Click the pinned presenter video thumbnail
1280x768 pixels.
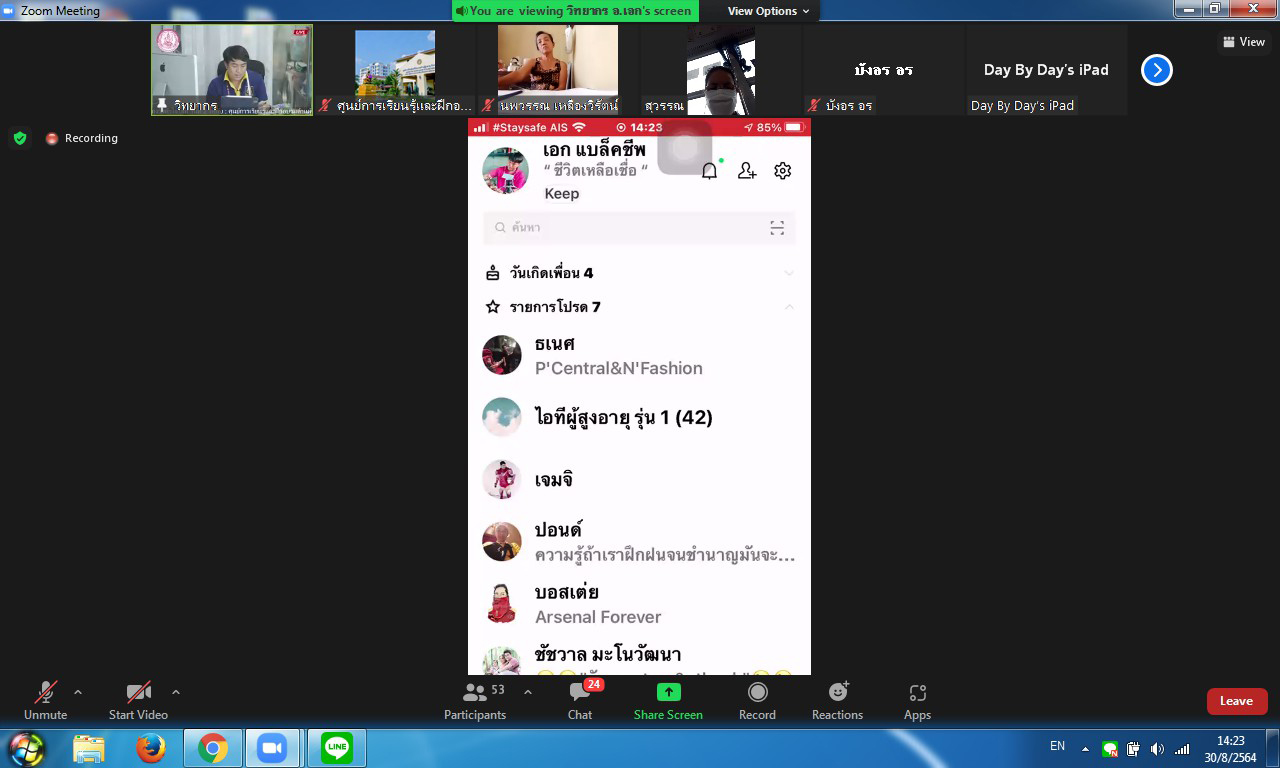232,68
